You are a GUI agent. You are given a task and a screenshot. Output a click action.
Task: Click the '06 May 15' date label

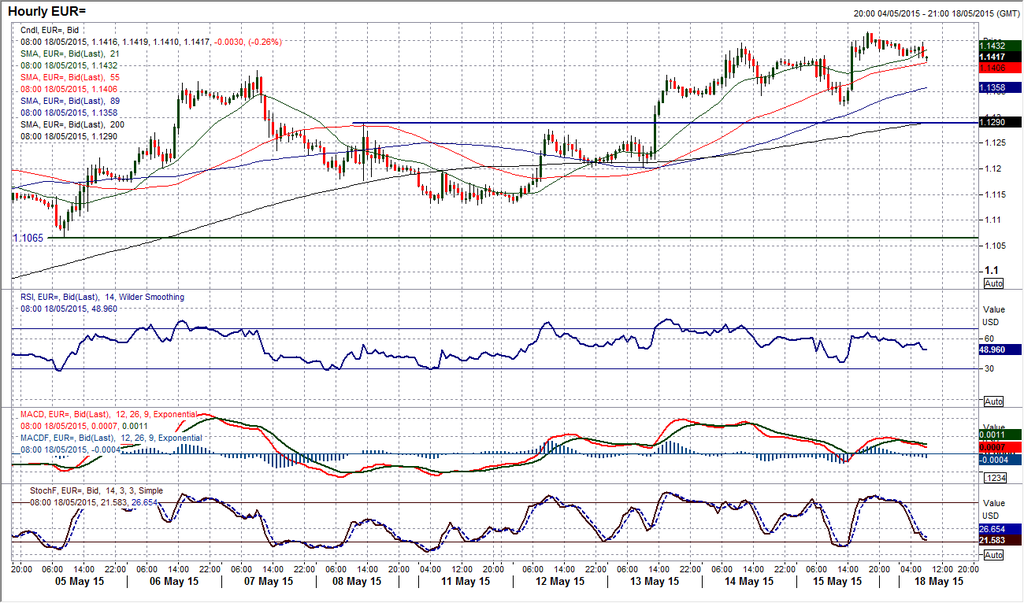coord(174,581)
